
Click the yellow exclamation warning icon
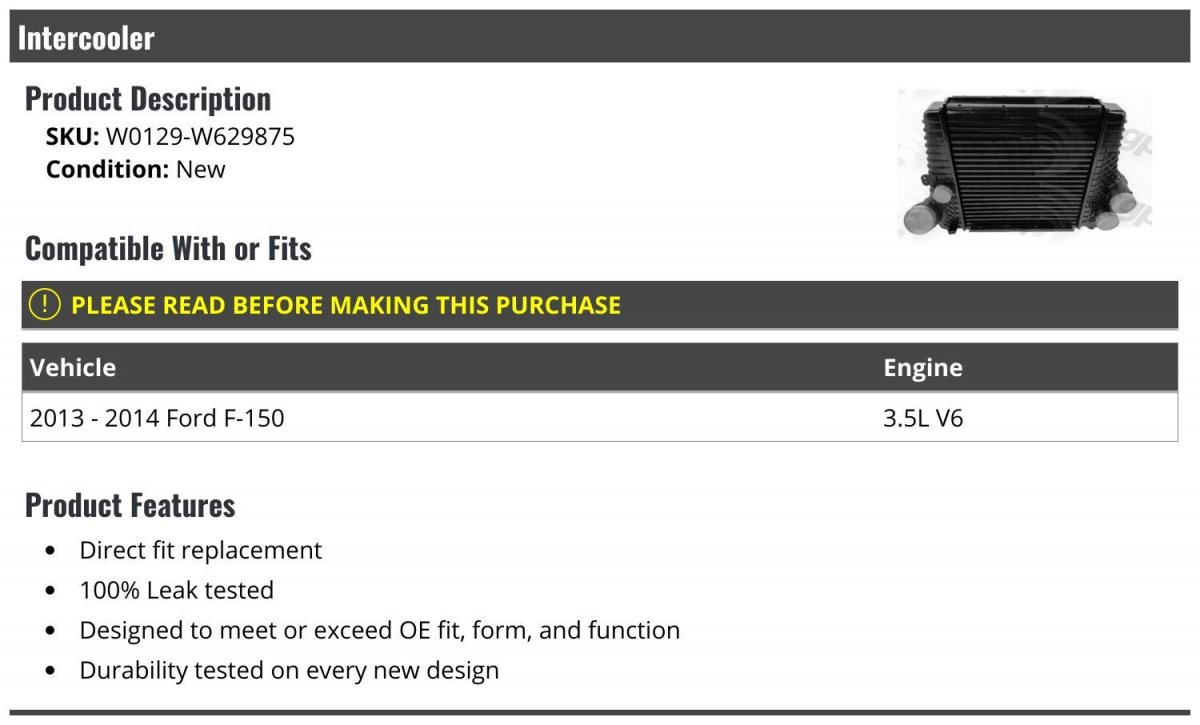tap(44, 304)
